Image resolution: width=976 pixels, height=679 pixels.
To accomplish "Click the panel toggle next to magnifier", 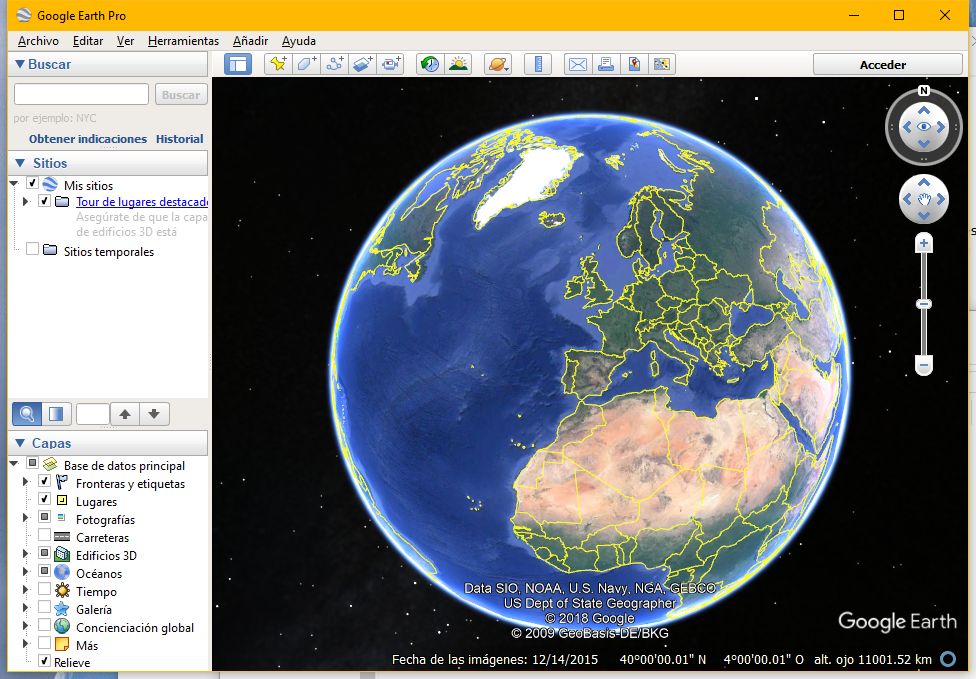I will tap(56, 414).
